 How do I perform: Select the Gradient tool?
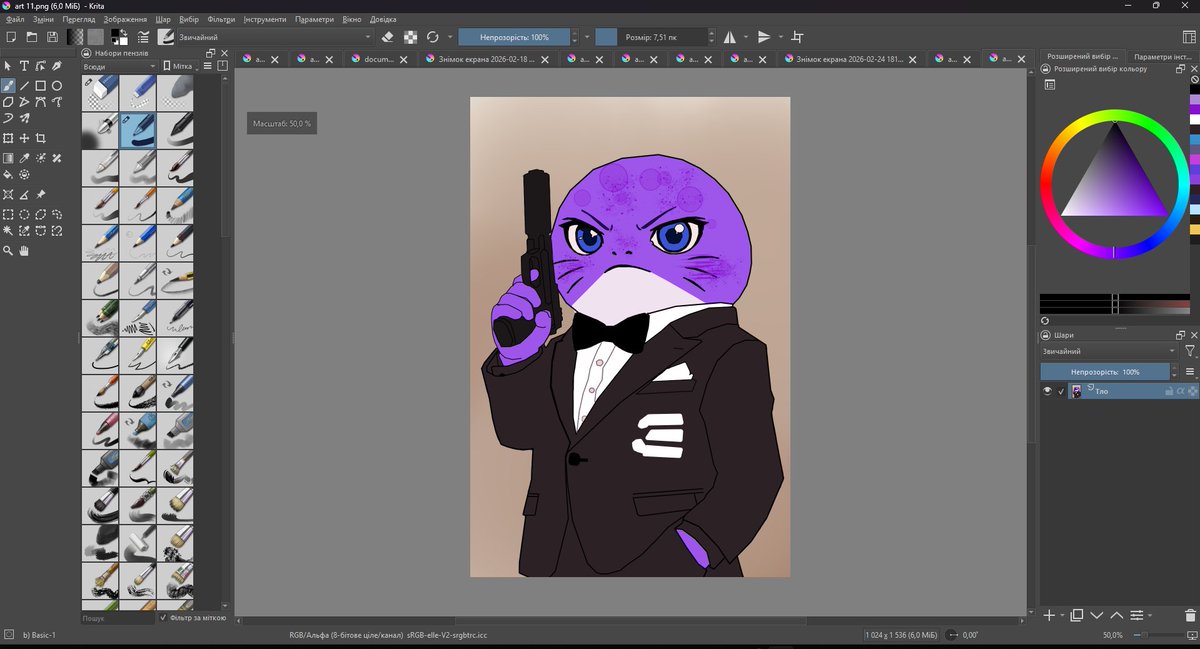coord(8,158)
